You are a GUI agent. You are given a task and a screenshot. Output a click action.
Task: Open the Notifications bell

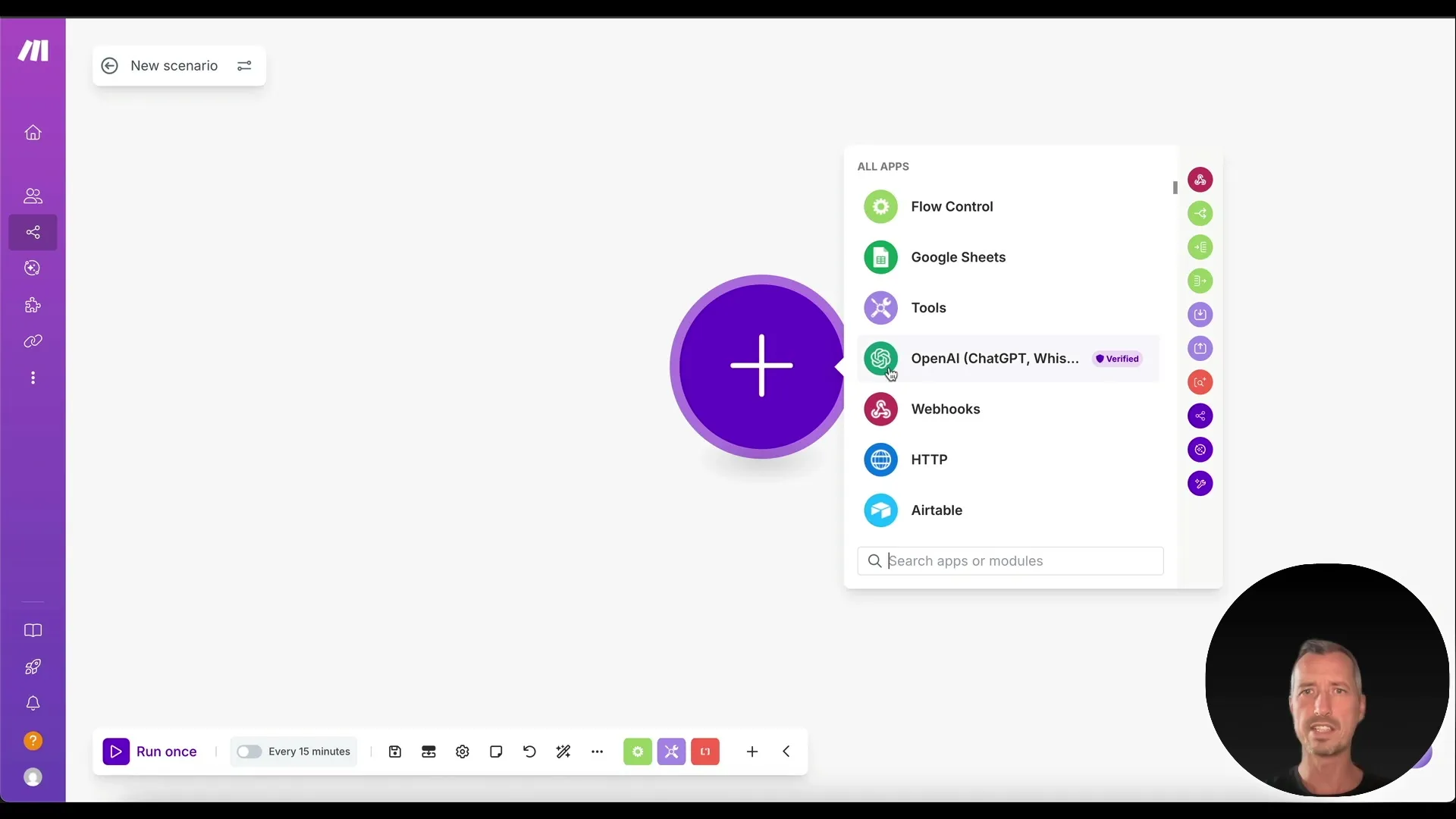[33, 704]
